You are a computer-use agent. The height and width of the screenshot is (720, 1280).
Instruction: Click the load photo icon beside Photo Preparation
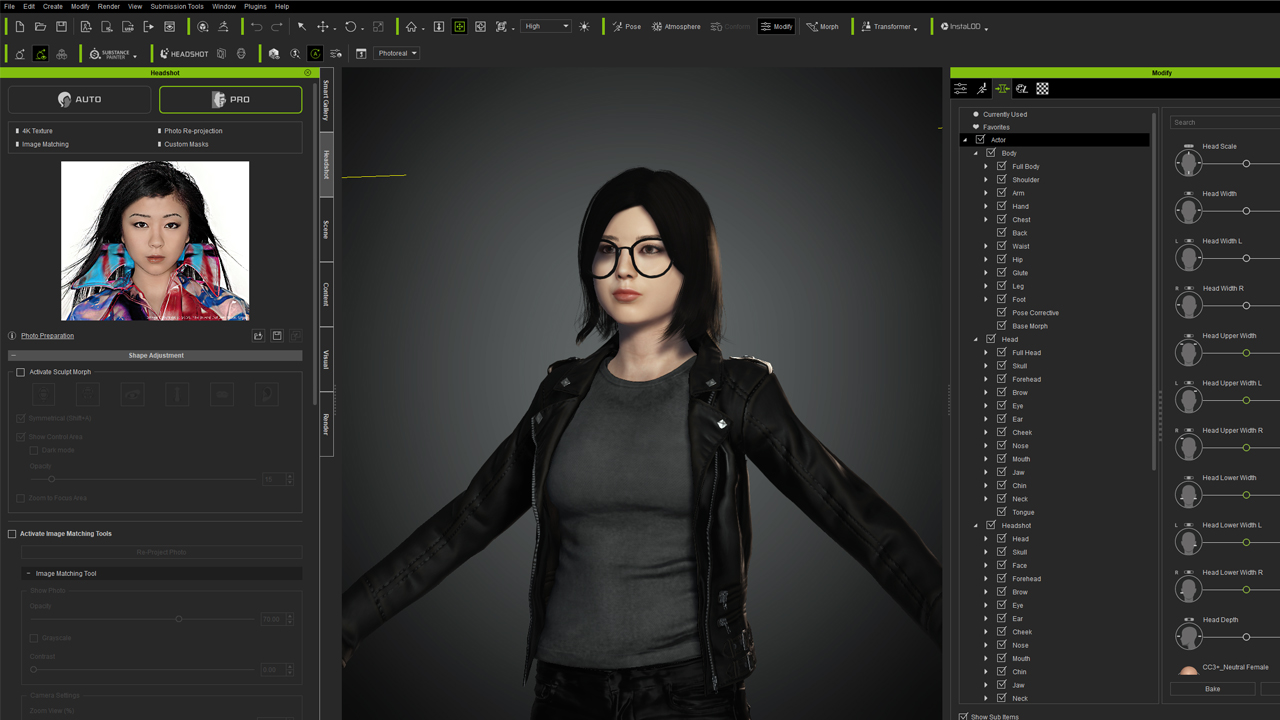258,336
